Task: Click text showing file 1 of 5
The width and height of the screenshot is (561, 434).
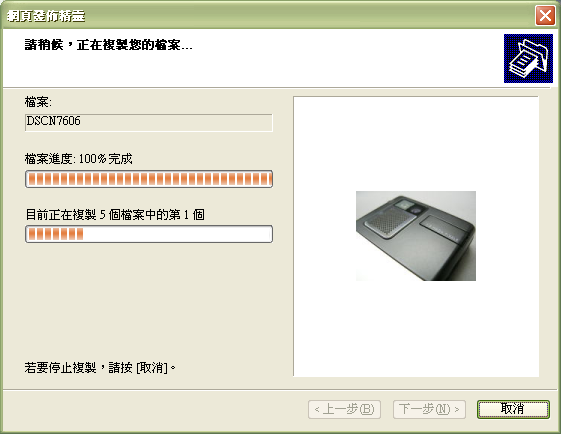Action: click(x=115, y=215)
